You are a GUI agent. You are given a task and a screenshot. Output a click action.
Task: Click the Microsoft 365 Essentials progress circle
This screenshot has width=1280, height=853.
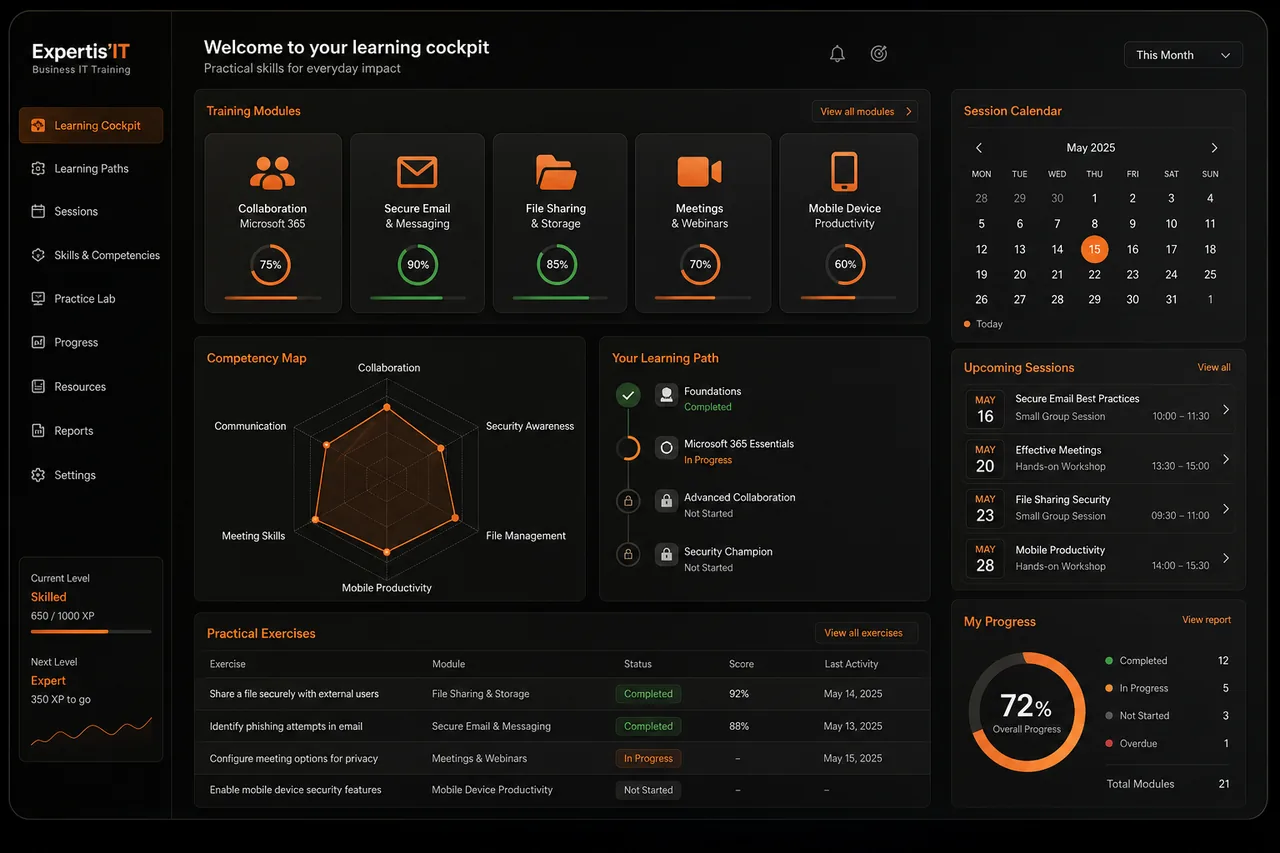click(x=628, y=448)
